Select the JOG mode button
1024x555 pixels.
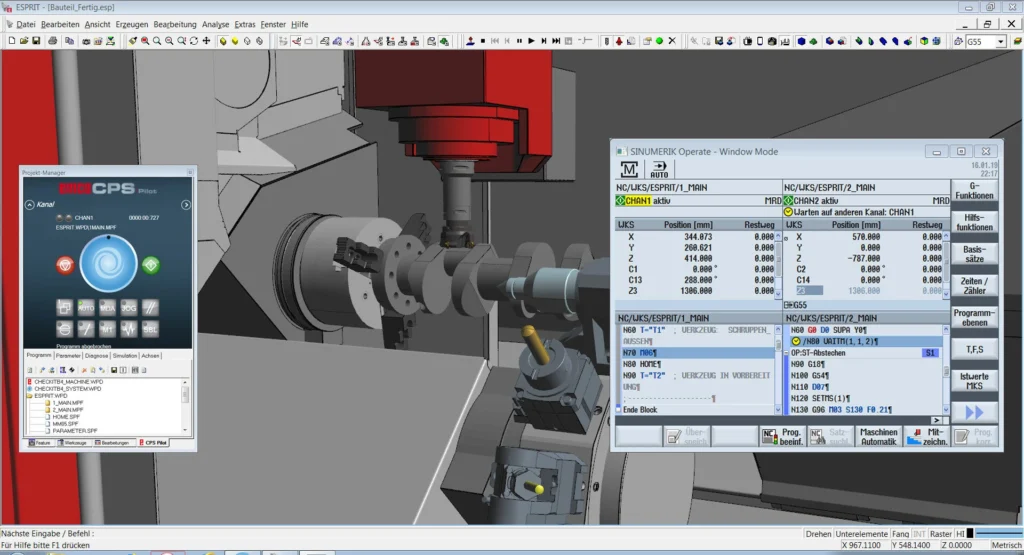[127, 309]
